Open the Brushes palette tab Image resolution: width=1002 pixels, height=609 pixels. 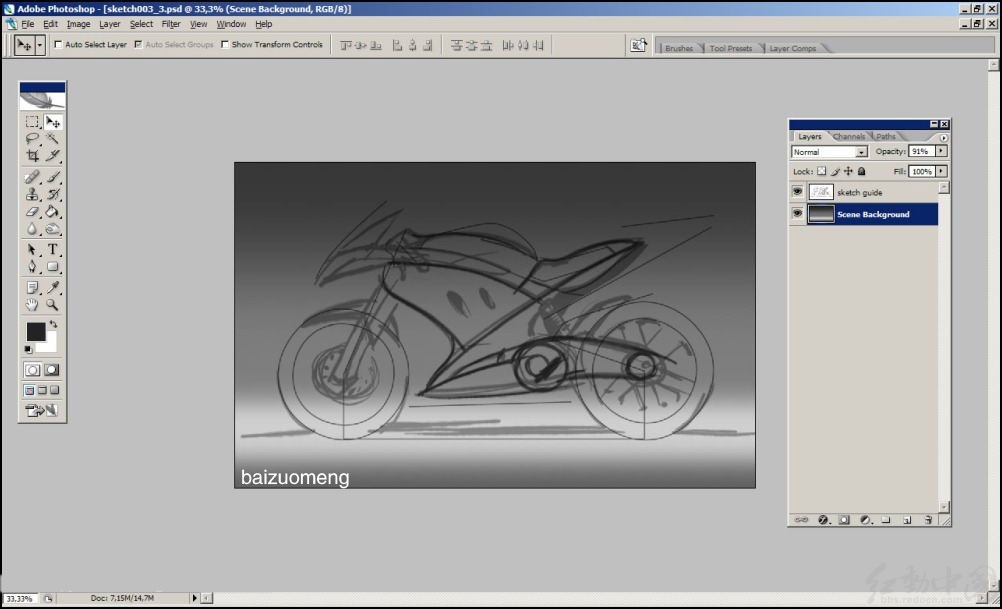(678, 48)
